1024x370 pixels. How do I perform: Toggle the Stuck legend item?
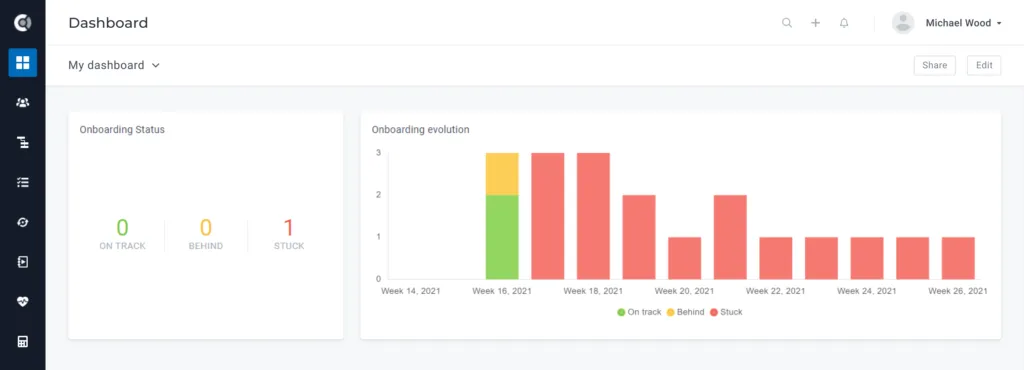click(726, 312)
